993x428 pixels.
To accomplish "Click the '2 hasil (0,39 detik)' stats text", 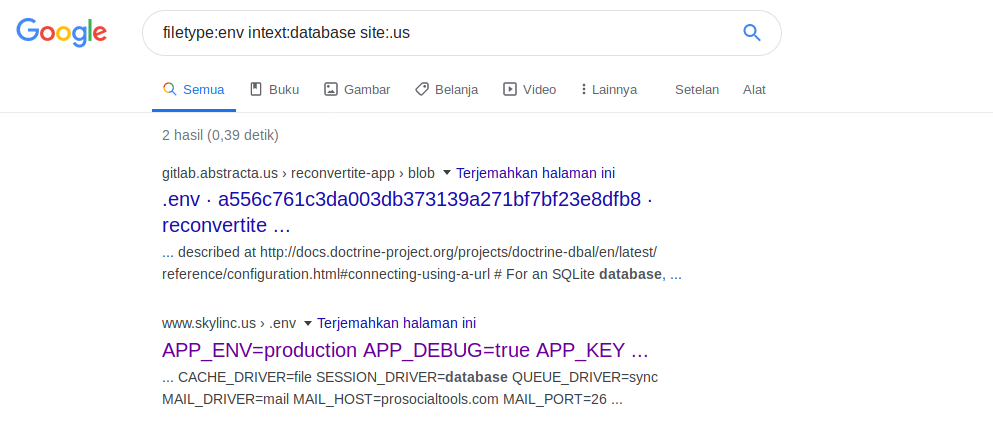I will pos(220,135).
